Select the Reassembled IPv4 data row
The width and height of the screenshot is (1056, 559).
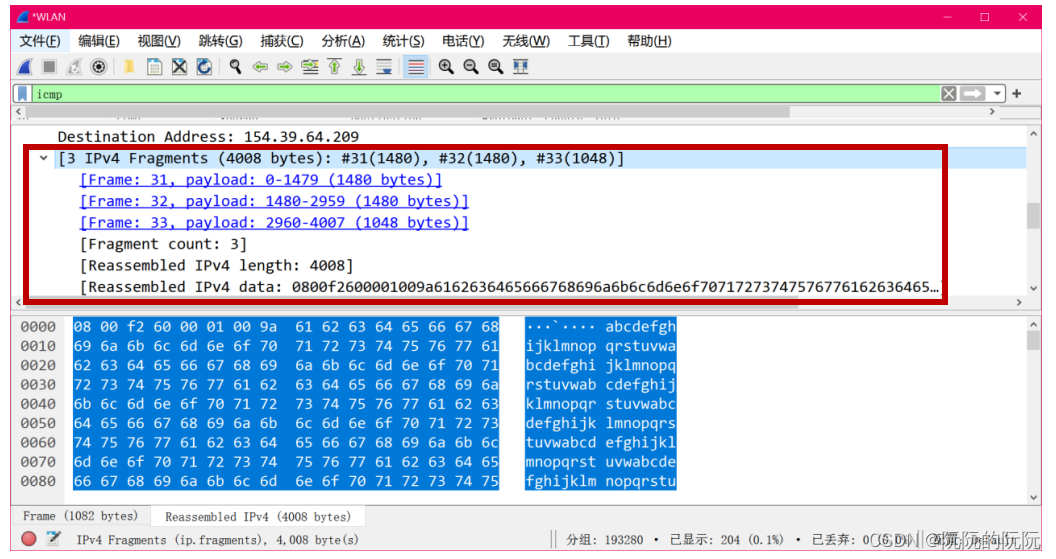click(x=510, y=287)
